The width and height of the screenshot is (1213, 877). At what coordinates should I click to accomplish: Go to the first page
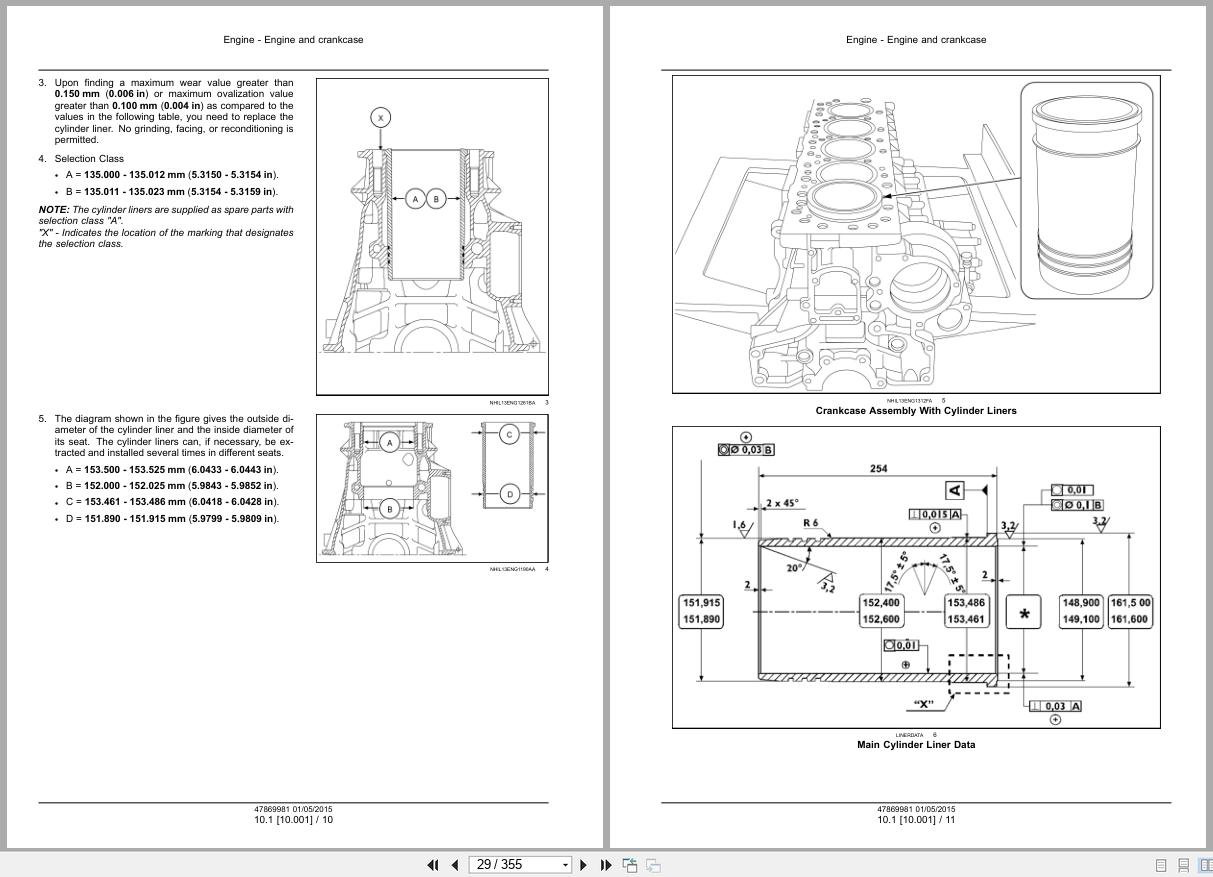pyautogui.click(x=433, y=865)
